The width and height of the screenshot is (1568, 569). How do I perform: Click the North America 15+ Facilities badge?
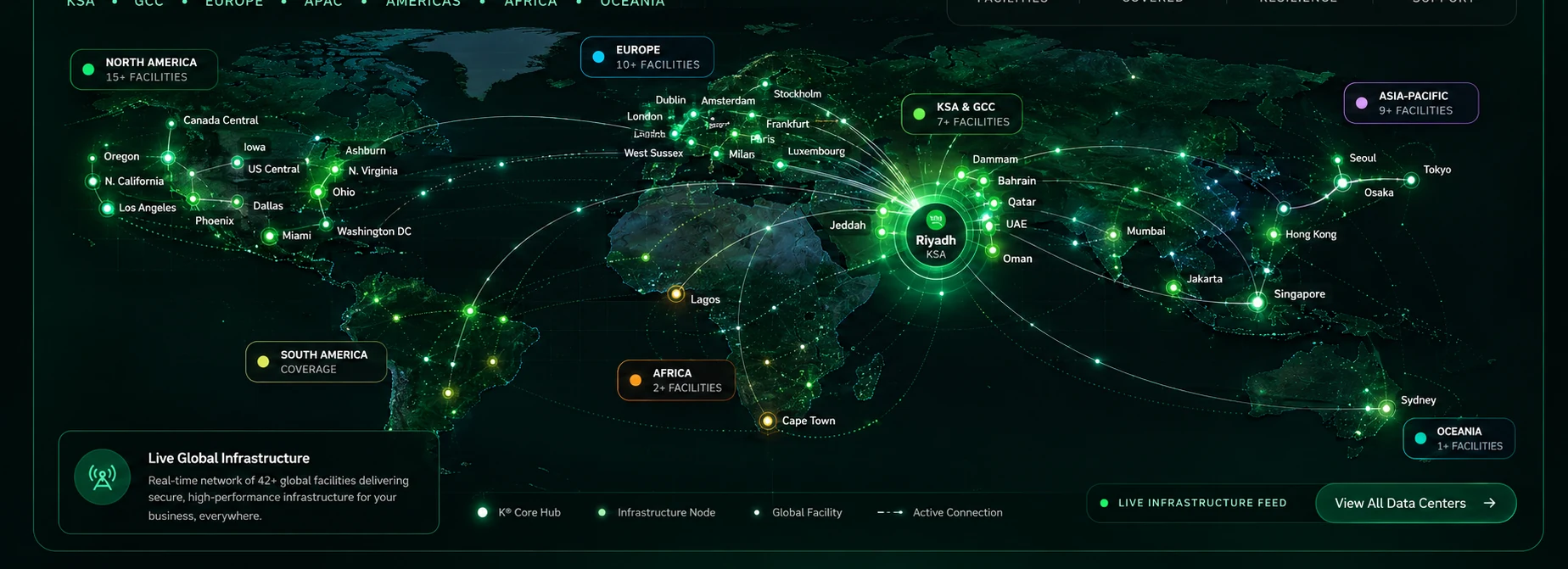point(143,70)
